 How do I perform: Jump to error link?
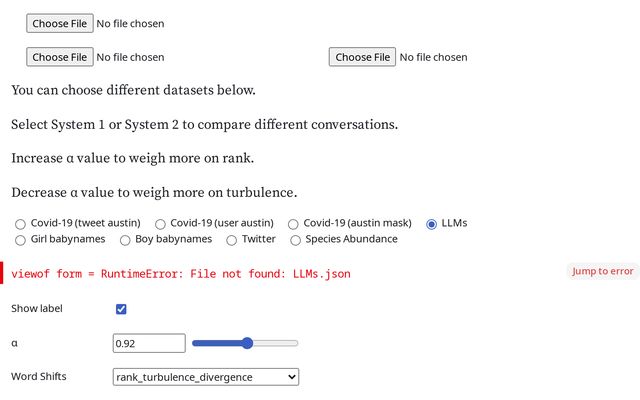(x=602, y=271)
